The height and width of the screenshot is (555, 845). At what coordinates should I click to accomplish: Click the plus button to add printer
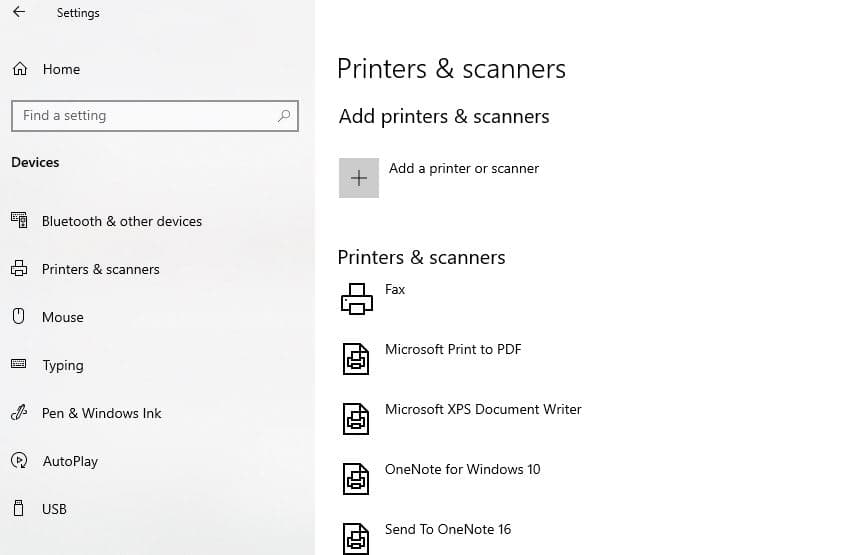[x=359, y=178]
